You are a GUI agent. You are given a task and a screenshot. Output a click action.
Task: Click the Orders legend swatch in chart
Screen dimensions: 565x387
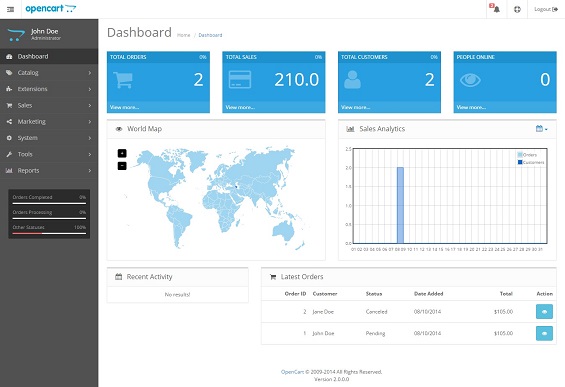(x=520, y=155)
